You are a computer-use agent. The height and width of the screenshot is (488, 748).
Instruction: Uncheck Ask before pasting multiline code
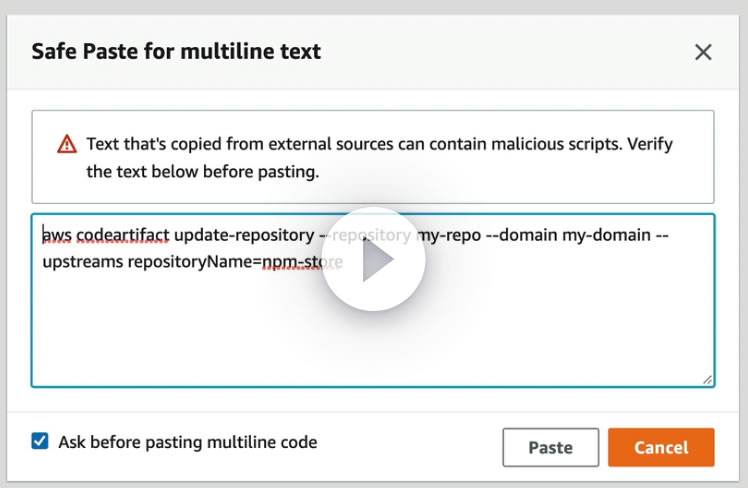point(40,441)
